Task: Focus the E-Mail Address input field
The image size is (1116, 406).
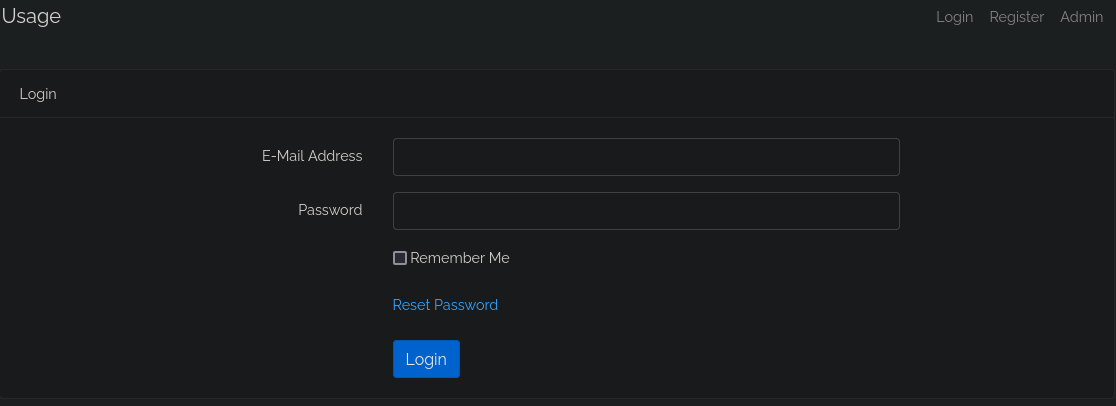Action: [x=646, y=157]
